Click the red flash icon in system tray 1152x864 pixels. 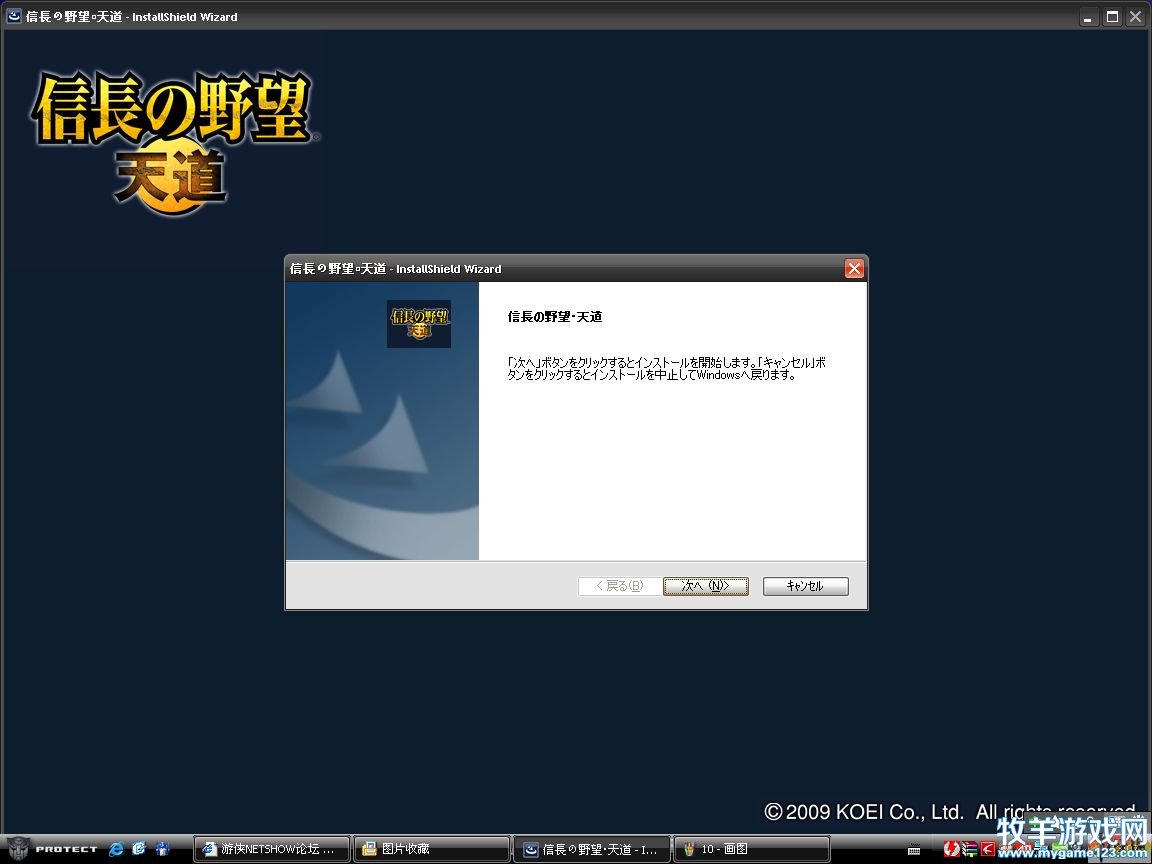(951, 849)
